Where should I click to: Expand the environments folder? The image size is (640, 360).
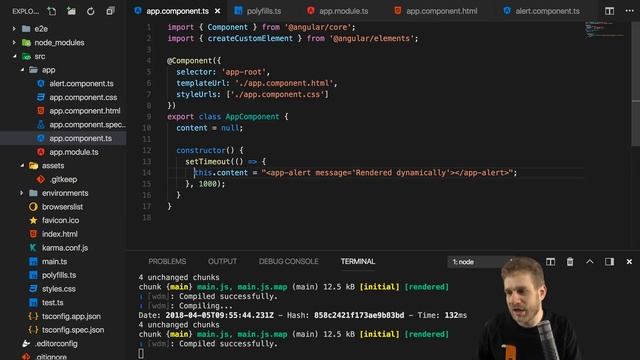(x=22, y=193)
